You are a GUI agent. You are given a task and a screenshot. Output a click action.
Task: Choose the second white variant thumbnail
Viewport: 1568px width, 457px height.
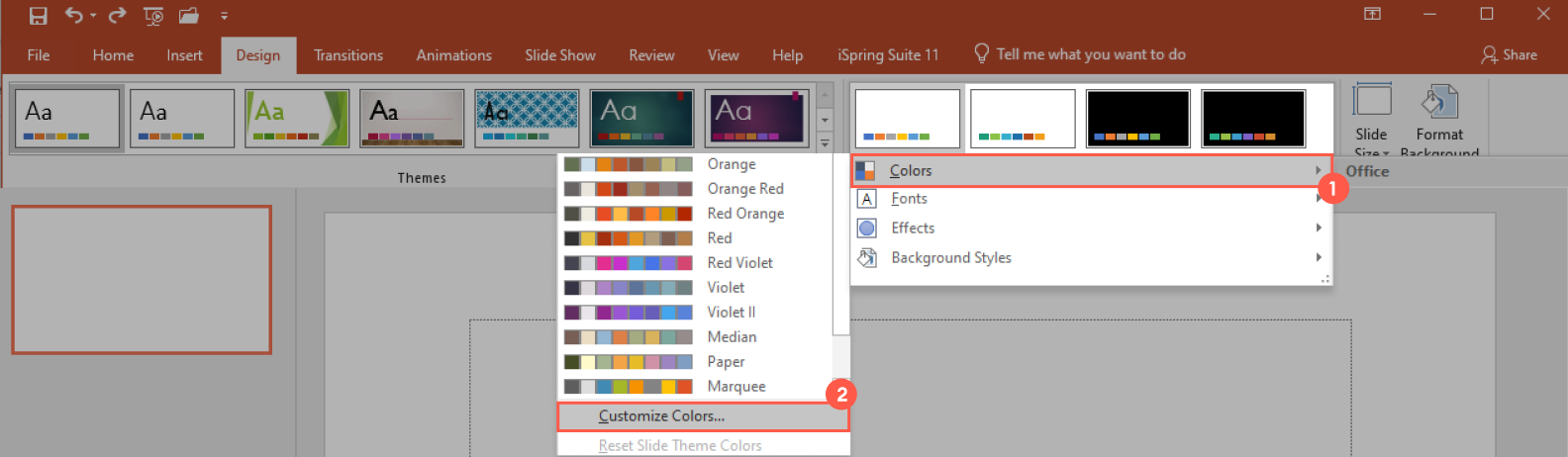tap(1023, 118)
